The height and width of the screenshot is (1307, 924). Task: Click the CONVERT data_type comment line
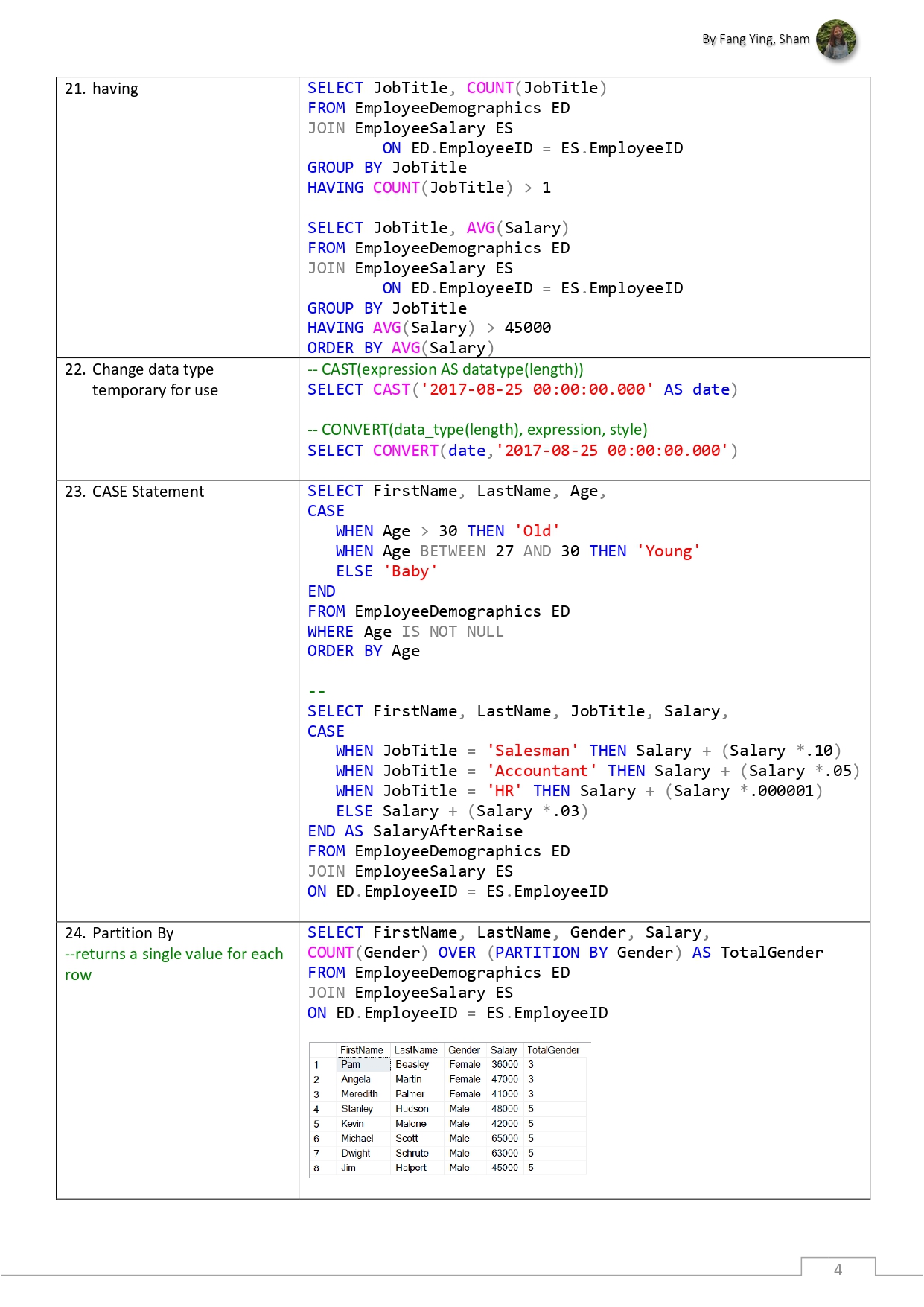pyautogui.click(x=477, y=430)
